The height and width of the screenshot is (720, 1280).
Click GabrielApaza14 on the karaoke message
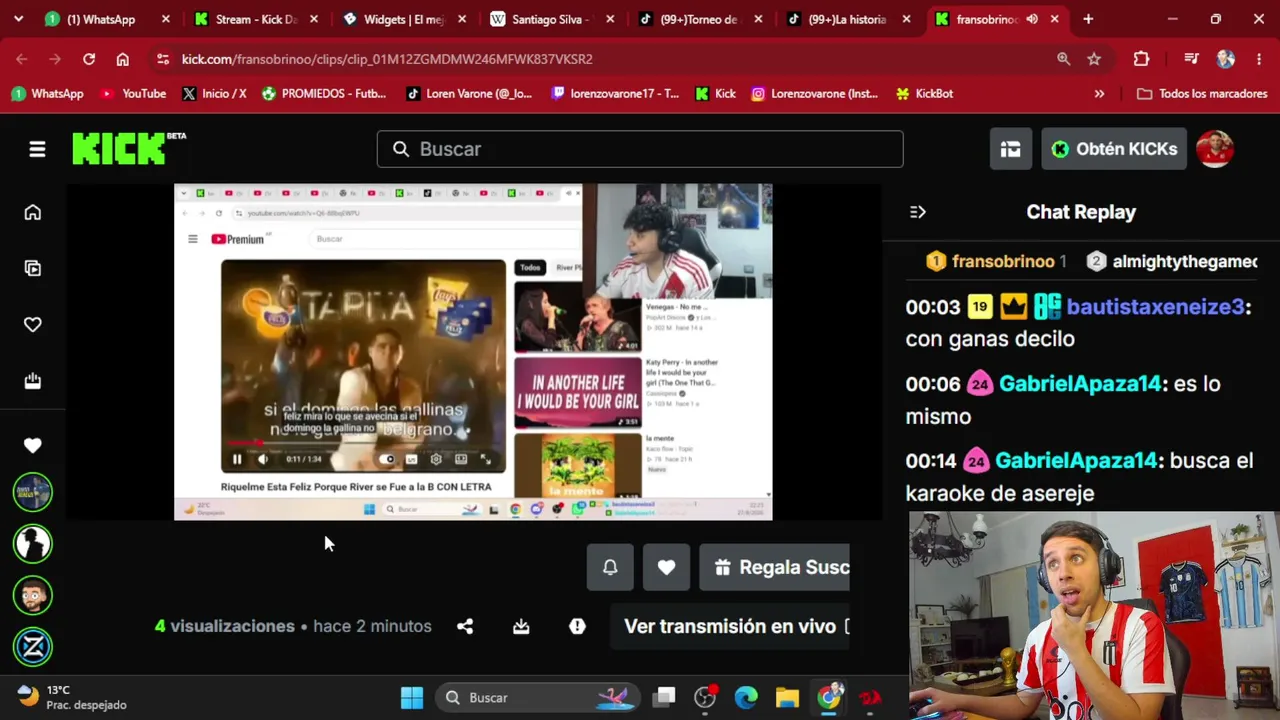[x=1075, y=461]
